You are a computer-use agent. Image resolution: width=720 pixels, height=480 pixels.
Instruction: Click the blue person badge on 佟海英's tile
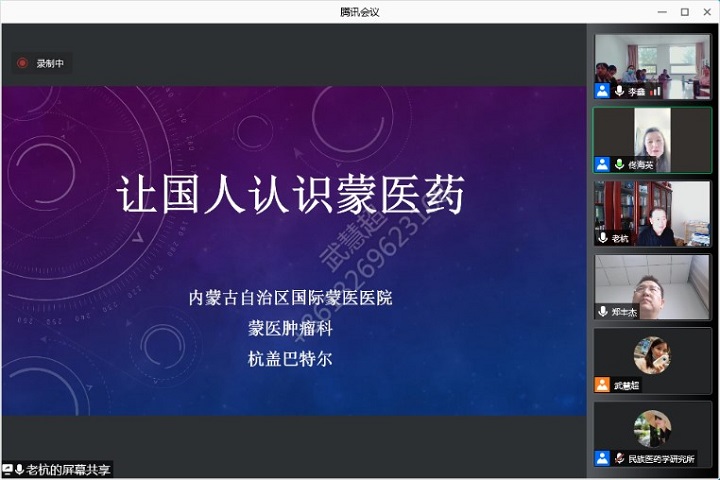pos(603,165)
